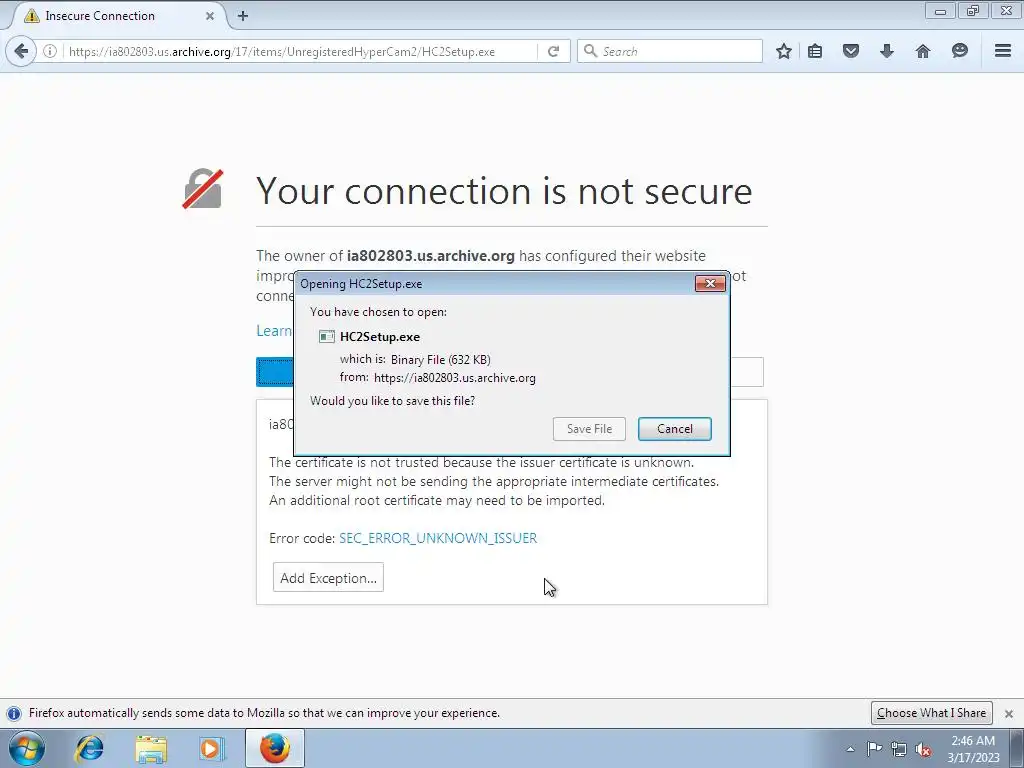Screen dimensions: 1024x768
Task: Go to Firefox Home icon
Action: point(923,51)
